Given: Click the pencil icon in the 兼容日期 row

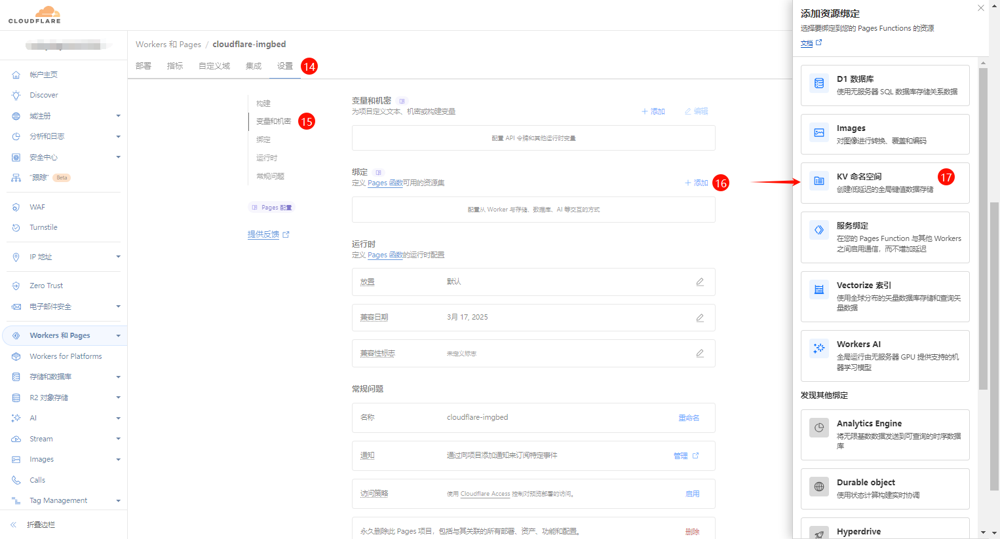Looking at the screenshot, I should (699, 318).
